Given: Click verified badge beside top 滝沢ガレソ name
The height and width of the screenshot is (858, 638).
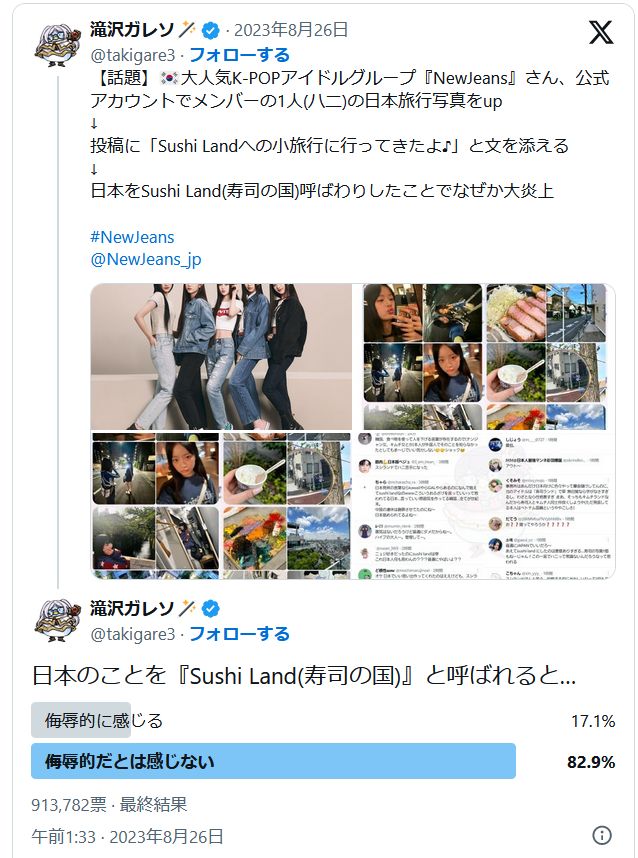Looking at the screenshot, I should click(211, 30).
